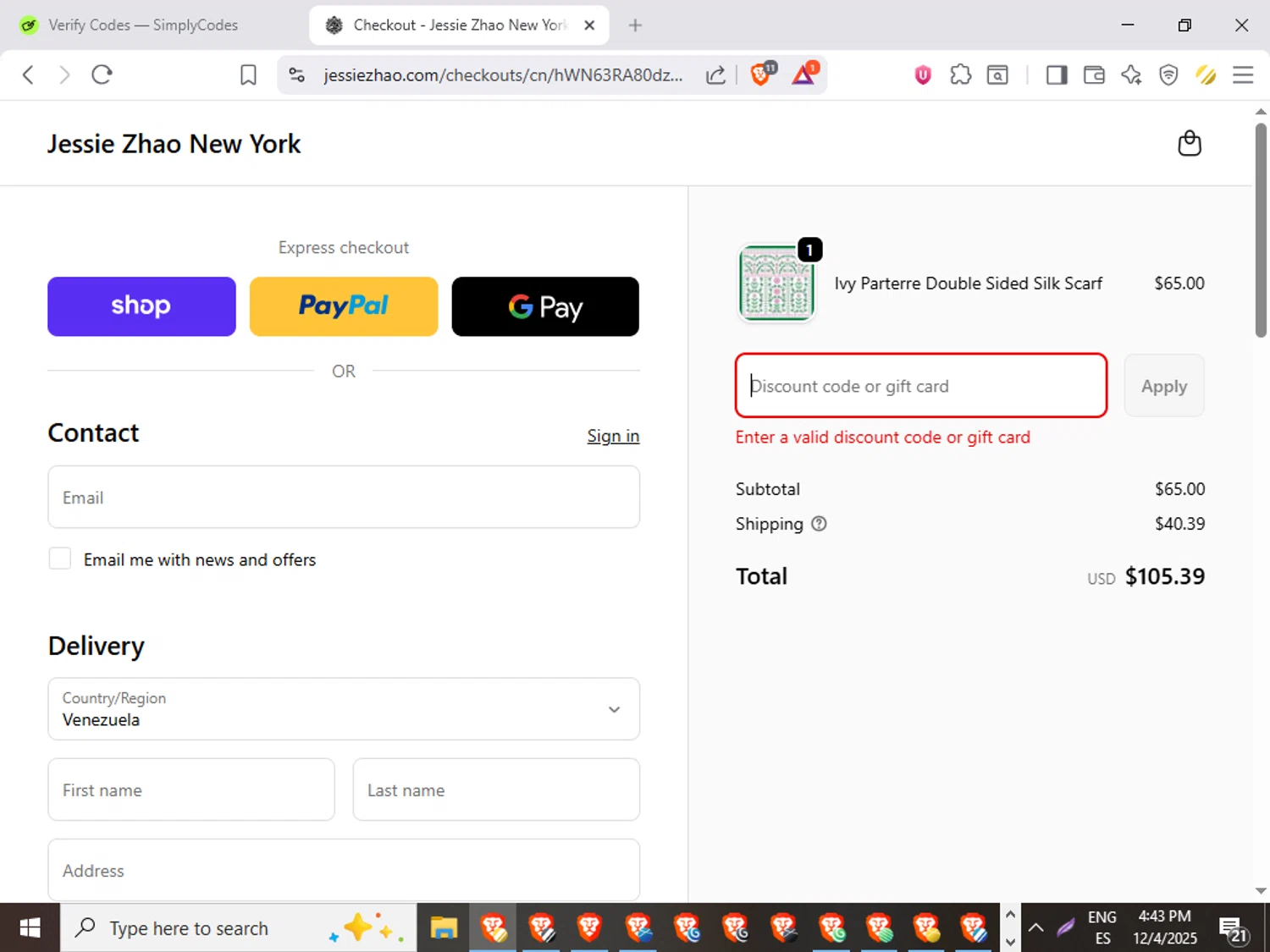Viewport: 1270px width, 952px height.
Task: Reload the checkout page
Action: (102, 74)
